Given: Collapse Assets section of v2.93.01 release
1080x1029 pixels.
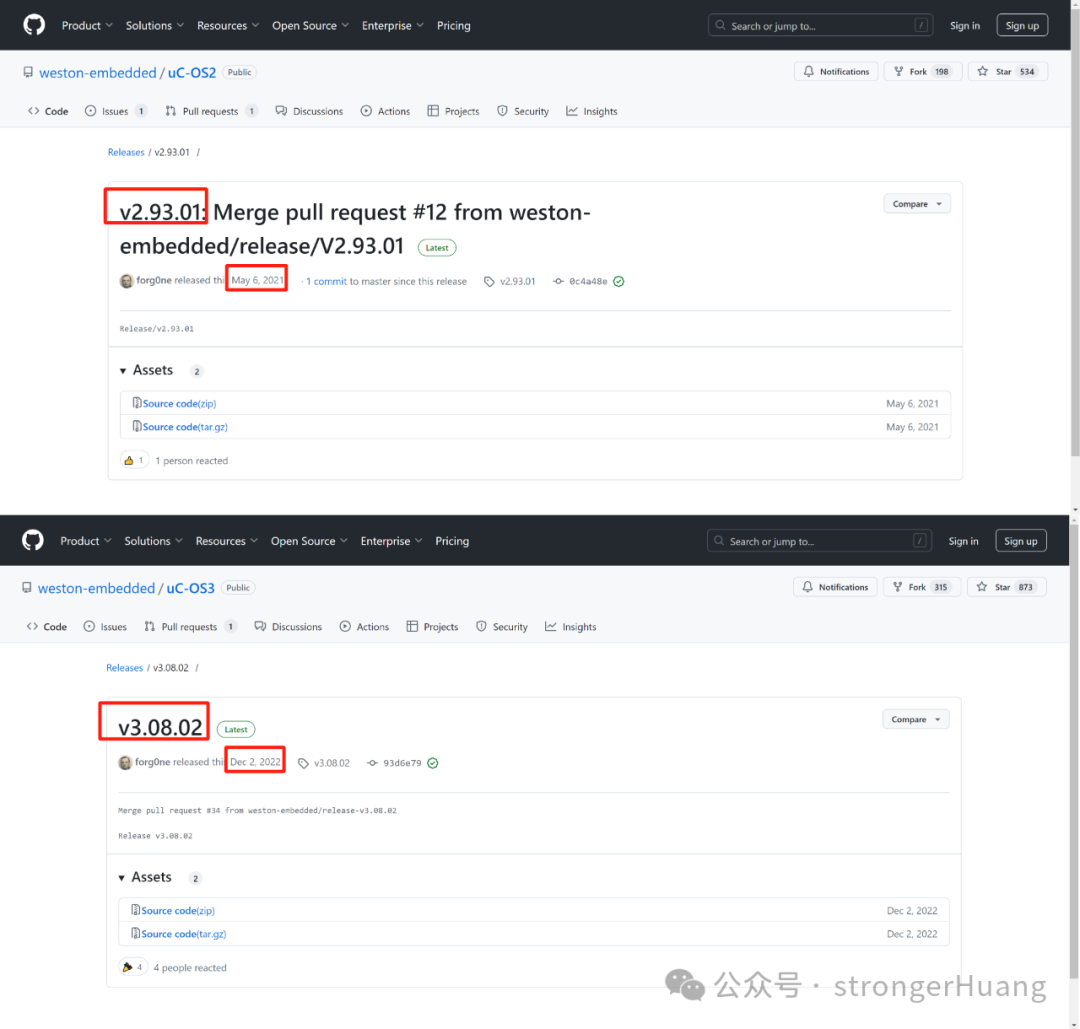Looking at the screenshot, I should 147,371.
